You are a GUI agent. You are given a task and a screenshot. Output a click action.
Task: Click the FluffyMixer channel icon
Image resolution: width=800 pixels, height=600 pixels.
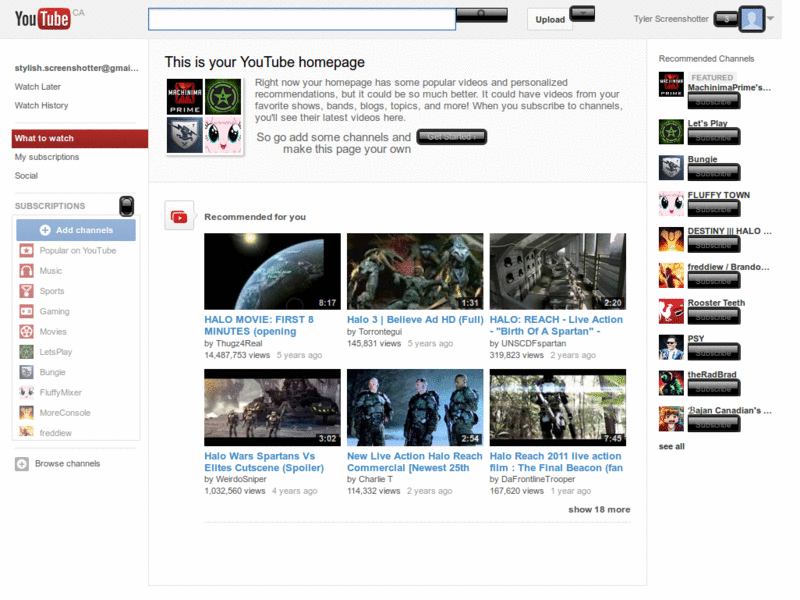(26, 392)
